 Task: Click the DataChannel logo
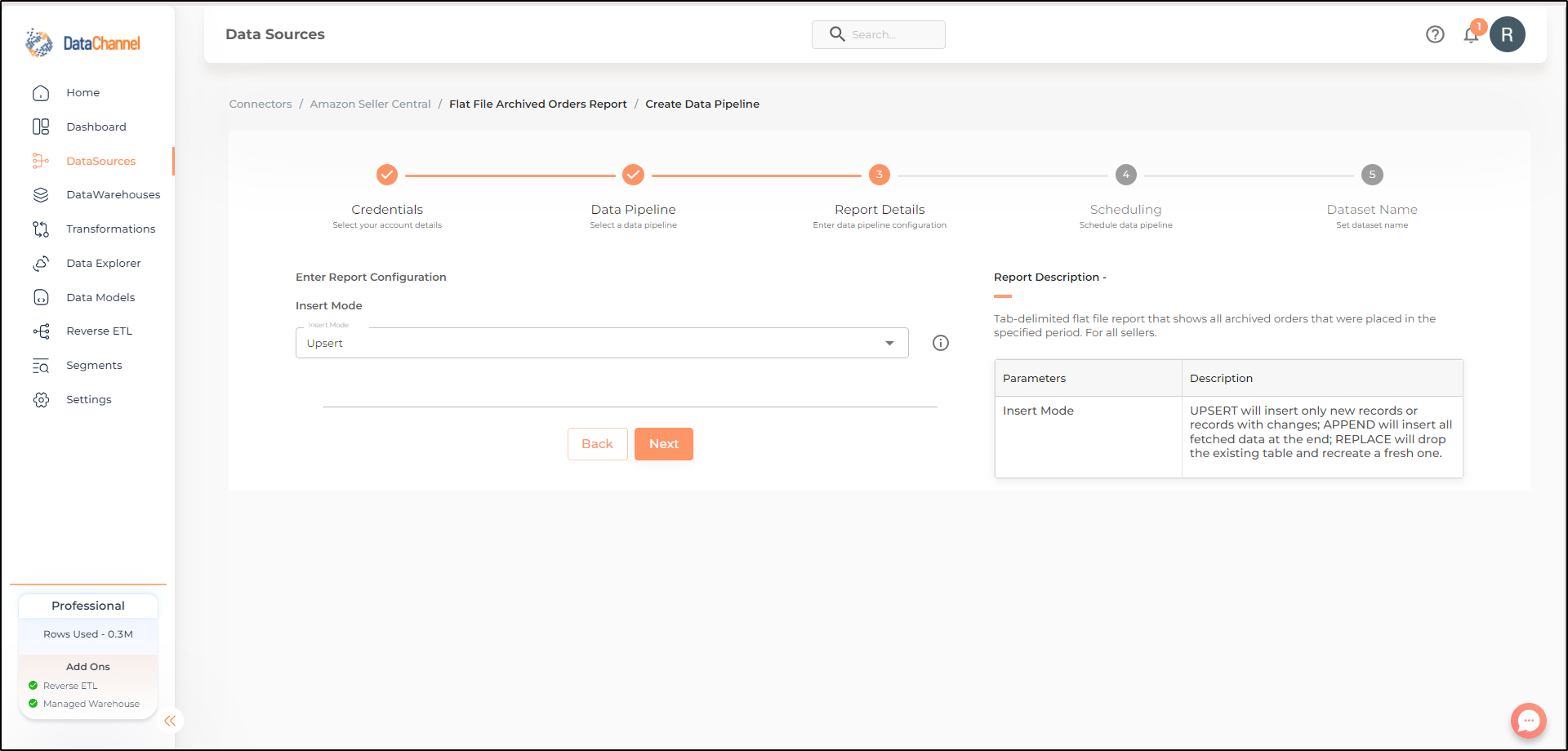[82, 42]
